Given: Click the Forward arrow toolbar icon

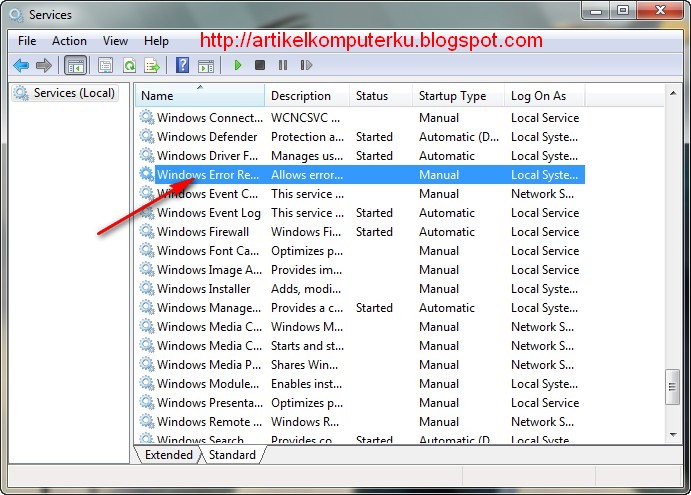Looking at the screenshot, I should coord(44,66).
